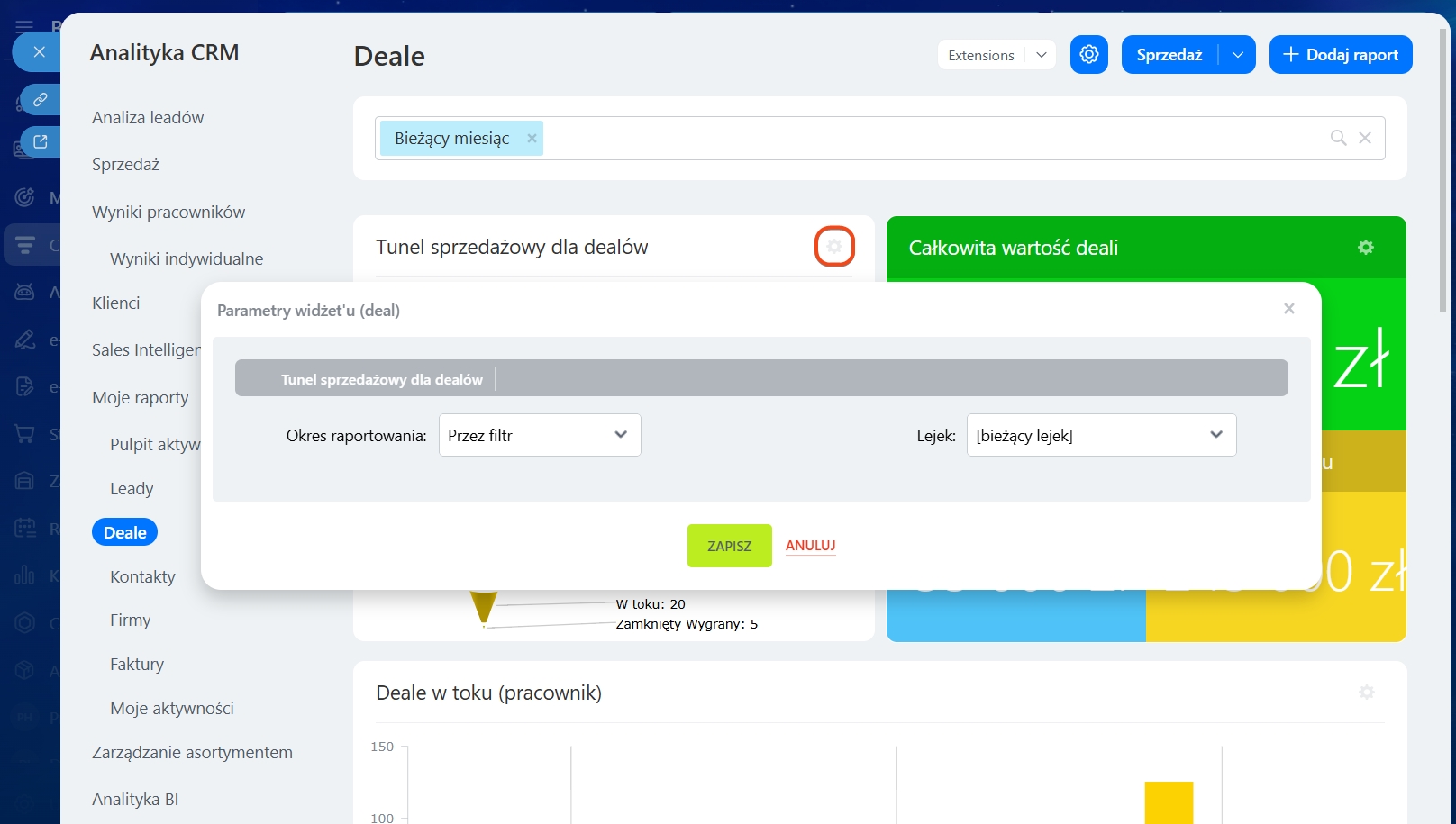Viewport: 1456px width, 824px height.
Task: Click into the filter search field
Action: tap(928, 139)
